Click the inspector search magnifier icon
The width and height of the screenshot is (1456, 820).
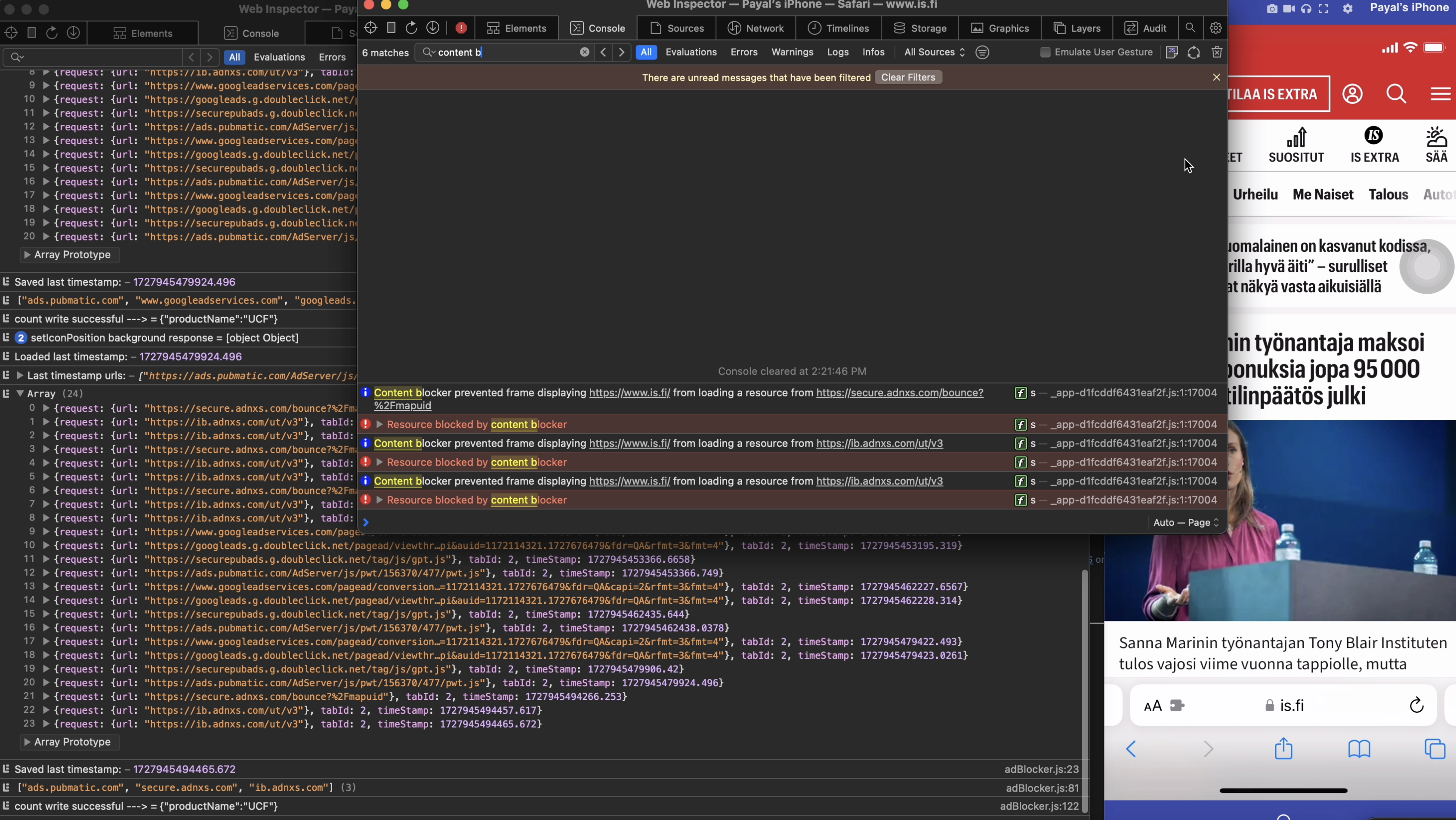pyautogui.click(x=1191, y=28)
